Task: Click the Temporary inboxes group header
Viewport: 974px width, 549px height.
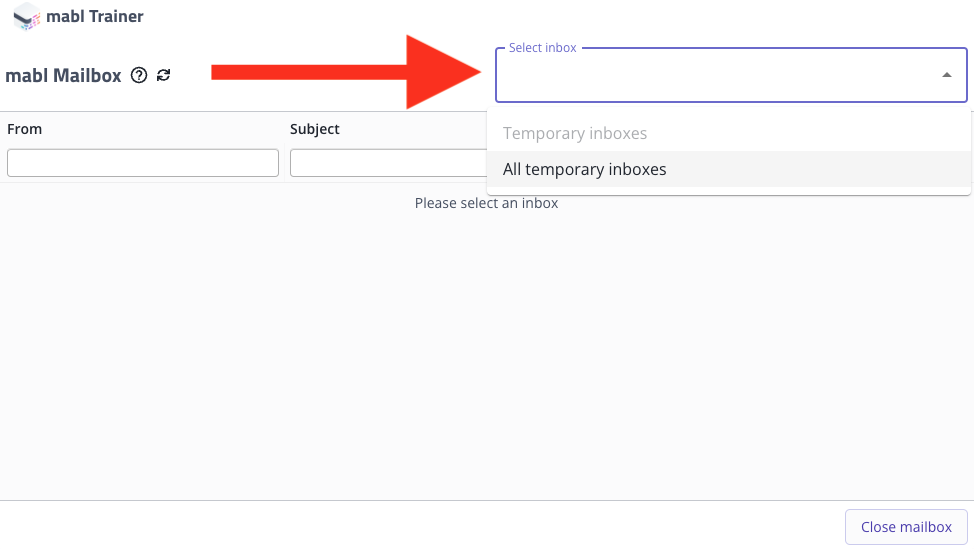Action: tap(575, 133)
